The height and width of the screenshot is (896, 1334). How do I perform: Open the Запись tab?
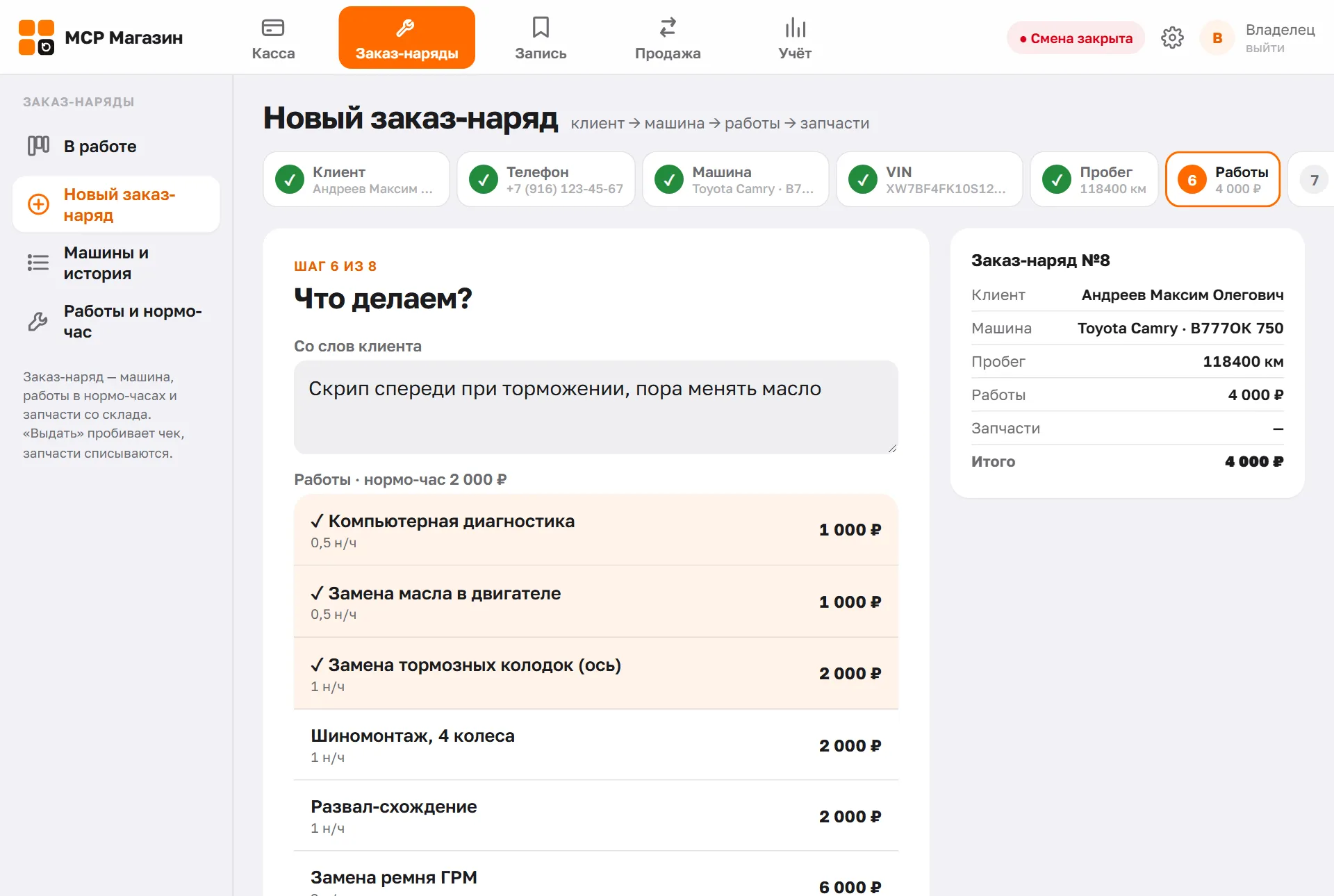541,38
